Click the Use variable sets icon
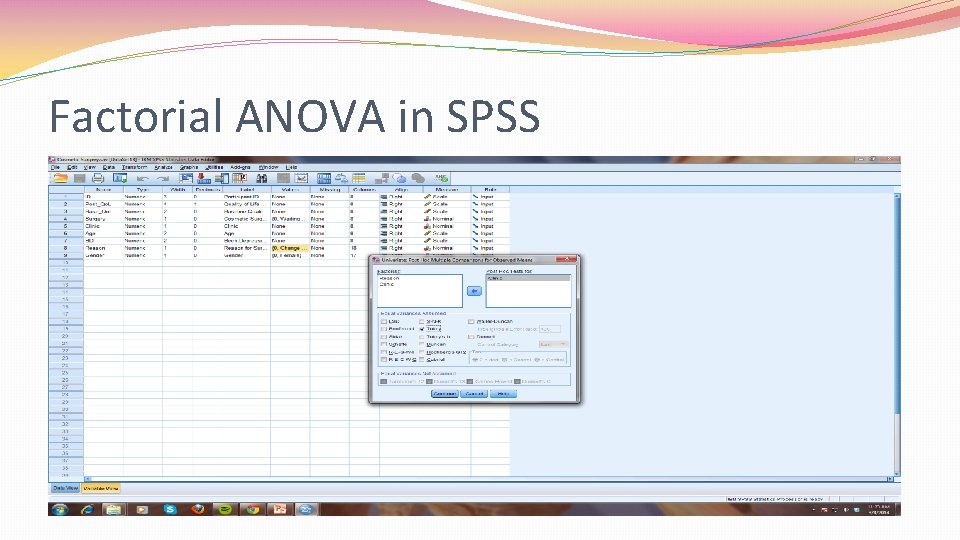 pos(400,178)
